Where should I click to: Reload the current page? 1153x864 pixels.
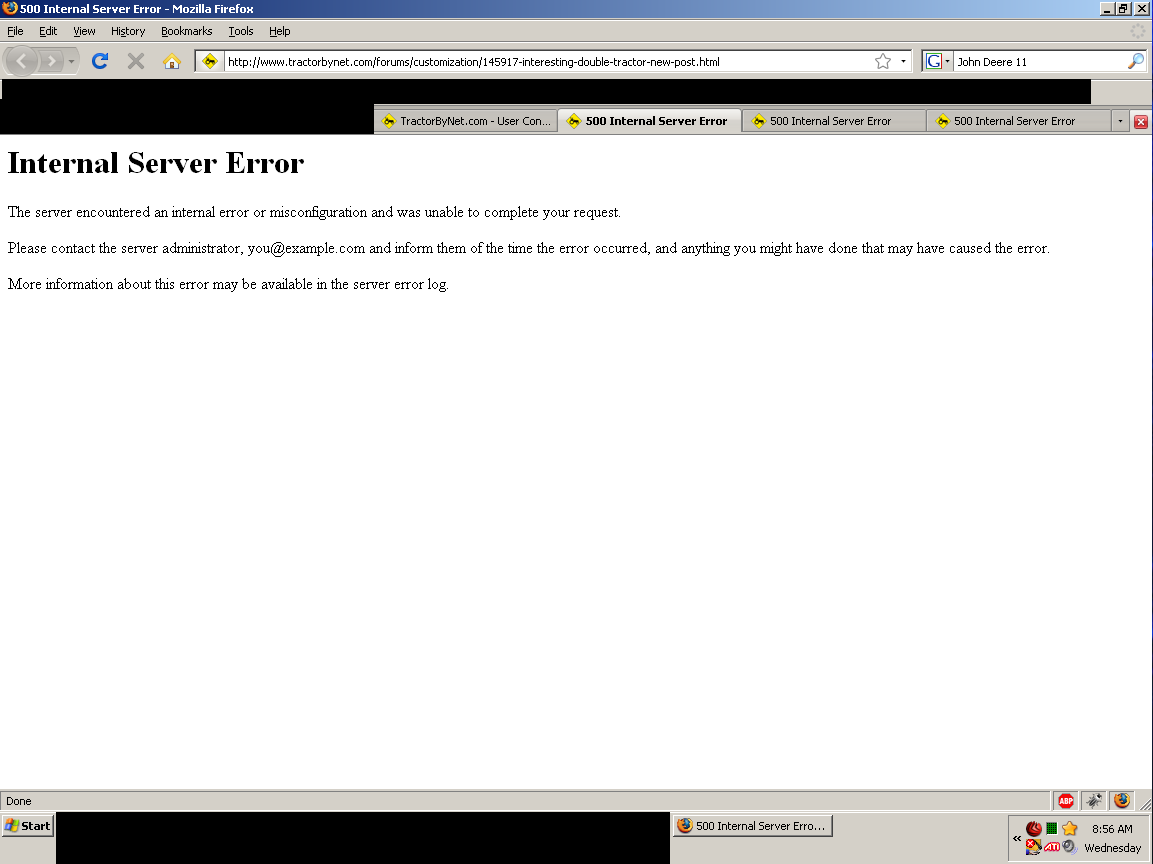click(x=100, y=61)
